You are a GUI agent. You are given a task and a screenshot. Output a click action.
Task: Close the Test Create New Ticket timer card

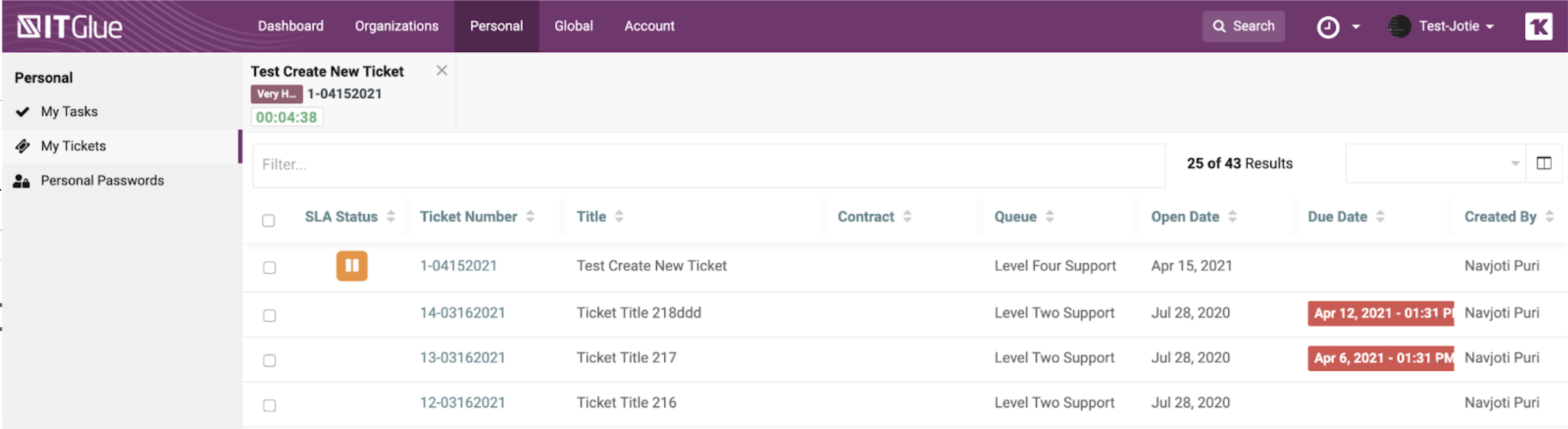[x=441, y=71]
